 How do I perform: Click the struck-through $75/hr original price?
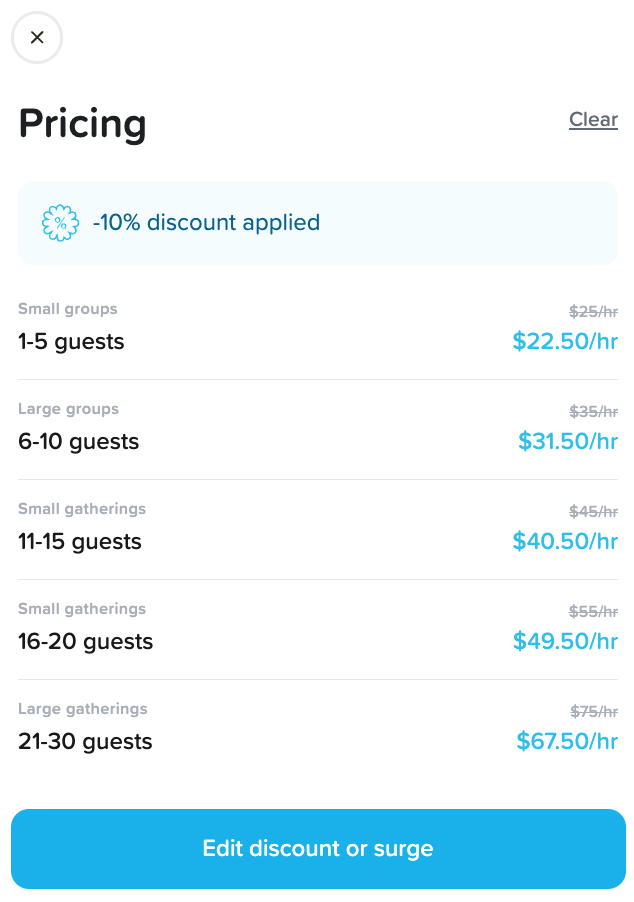click(x=593, y=711)
